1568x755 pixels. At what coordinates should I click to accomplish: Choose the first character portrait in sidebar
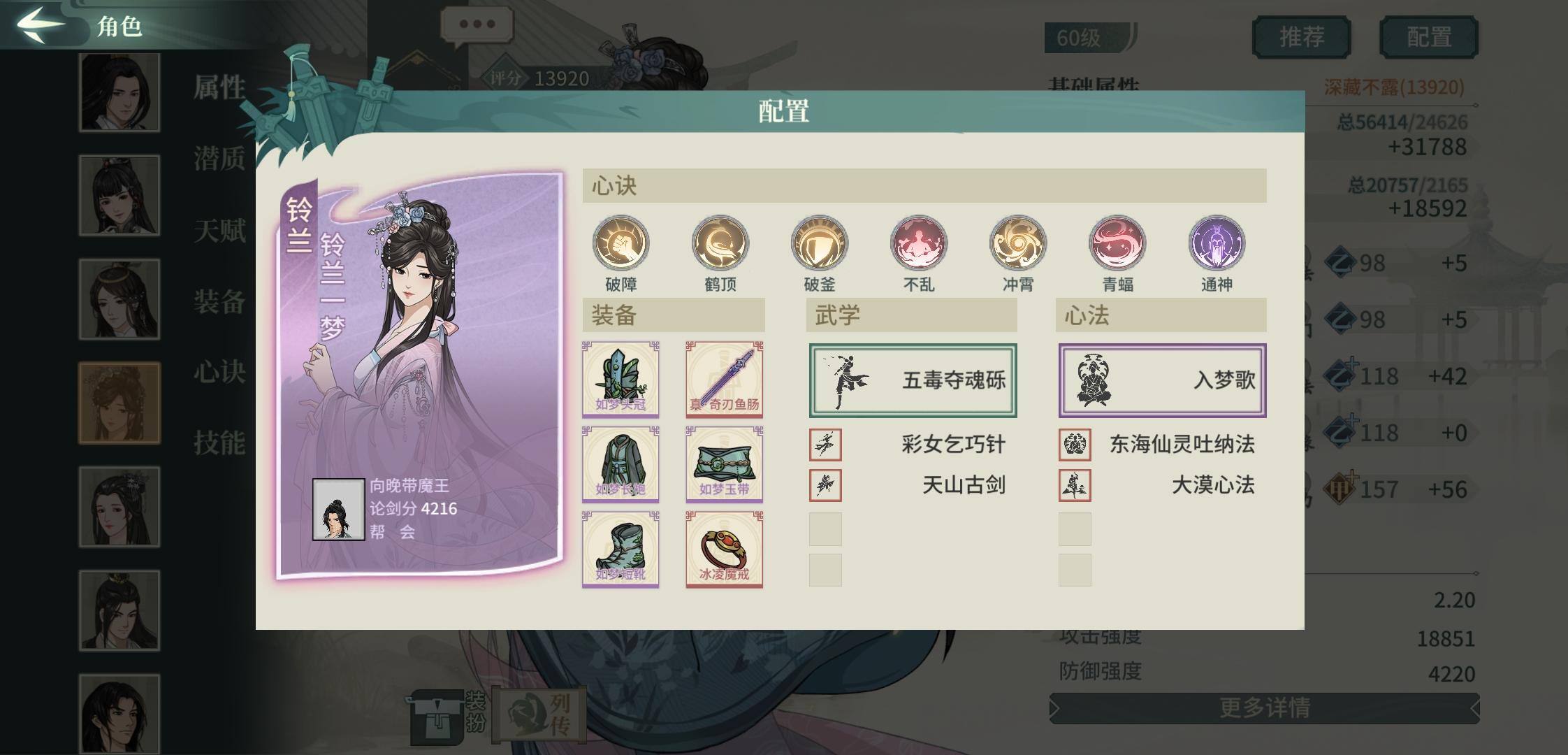[x=119, y=92]
